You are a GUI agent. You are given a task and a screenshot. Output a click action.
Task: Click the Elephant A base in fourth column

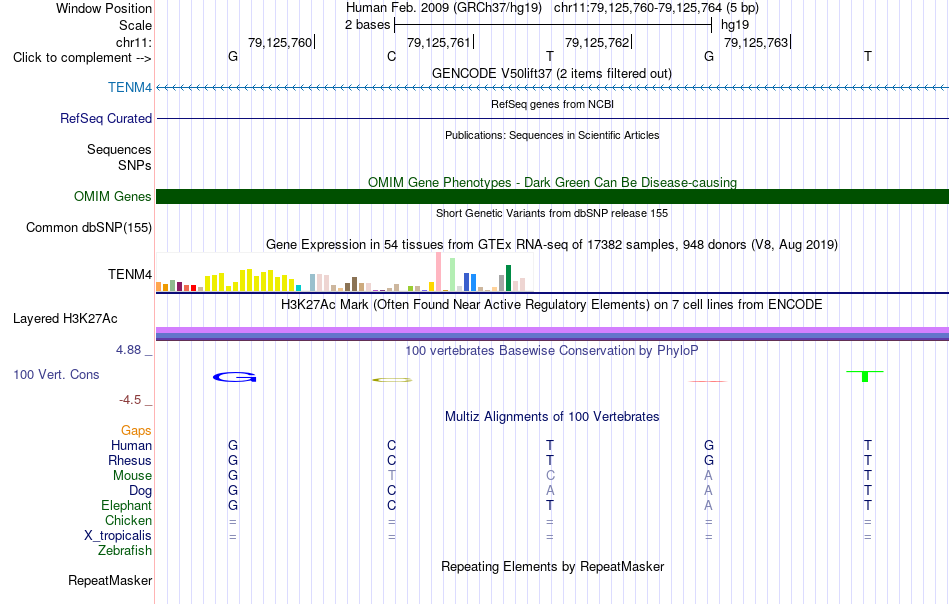coord(708,505)
